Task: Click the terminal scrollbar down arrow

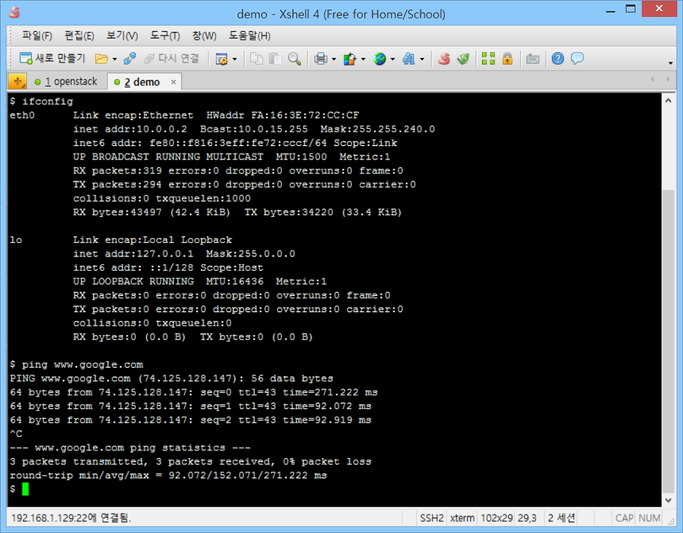Action: pyautogui.click(x=668, y=500)
